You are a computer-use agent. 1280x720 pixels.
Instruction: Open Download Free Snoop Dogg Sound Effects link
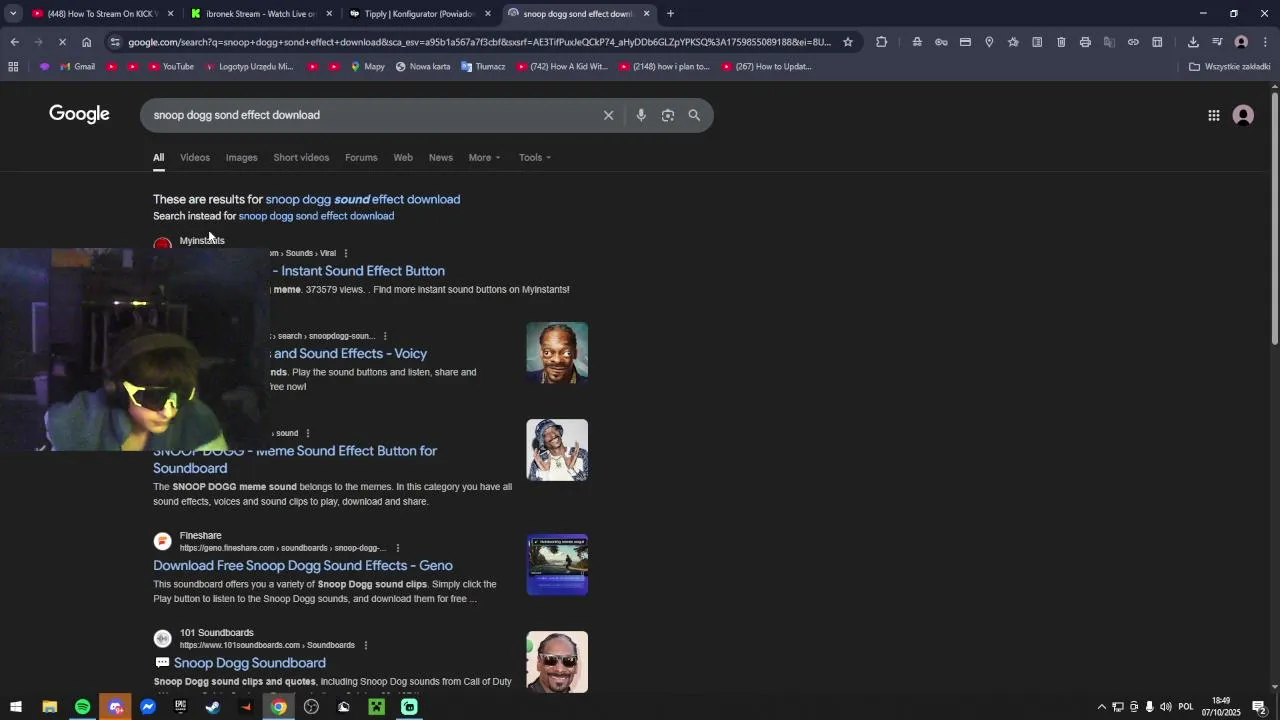tap(303, 566)
